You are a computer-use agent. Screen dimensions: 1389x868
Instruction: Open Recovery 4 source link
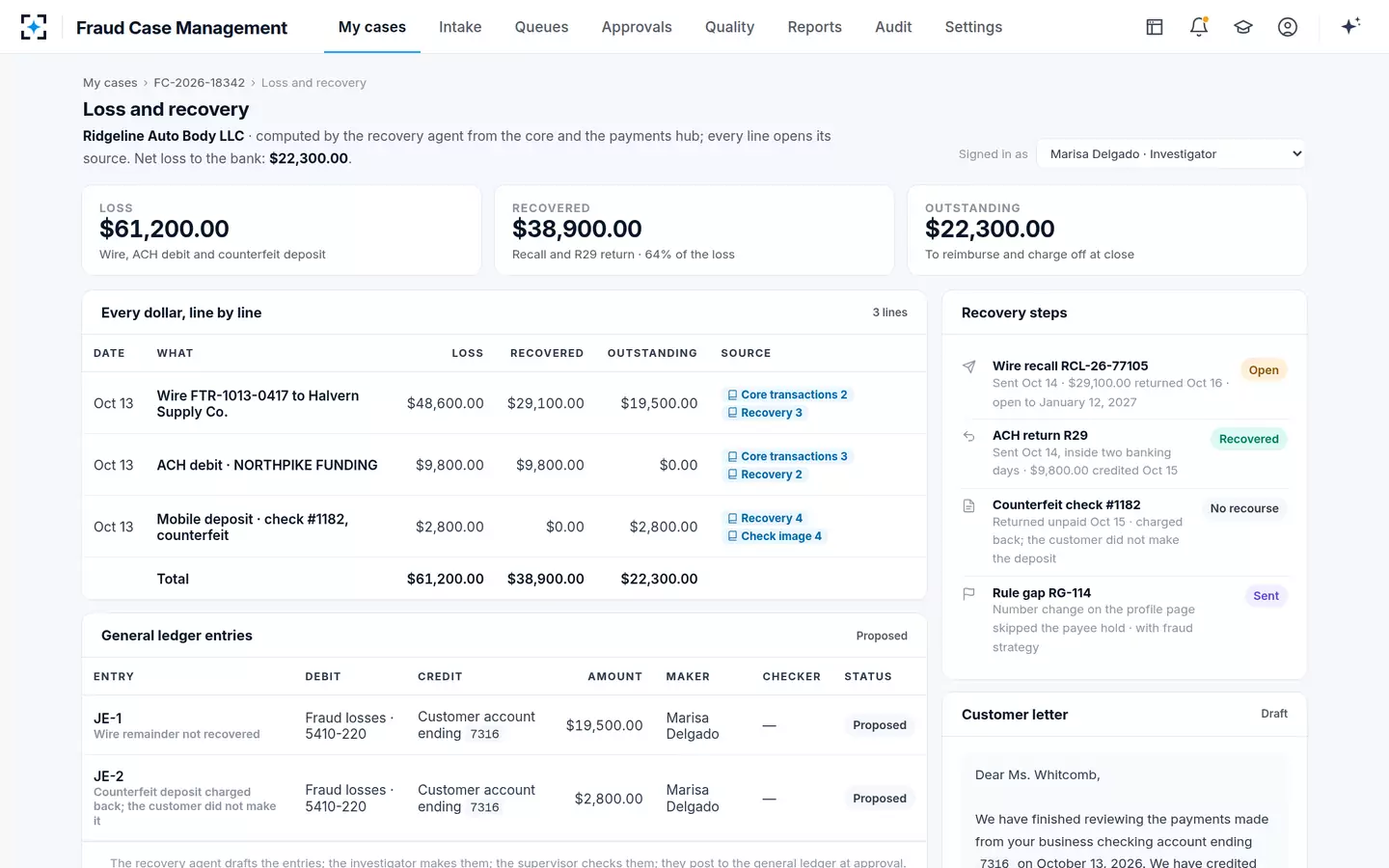(x=764, y=518)
